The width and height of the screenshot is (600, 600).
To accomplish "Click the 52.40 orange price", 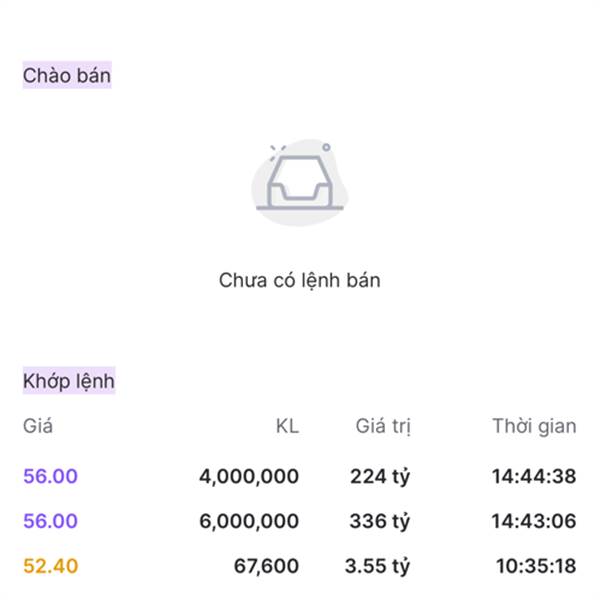I will point(50,566).
